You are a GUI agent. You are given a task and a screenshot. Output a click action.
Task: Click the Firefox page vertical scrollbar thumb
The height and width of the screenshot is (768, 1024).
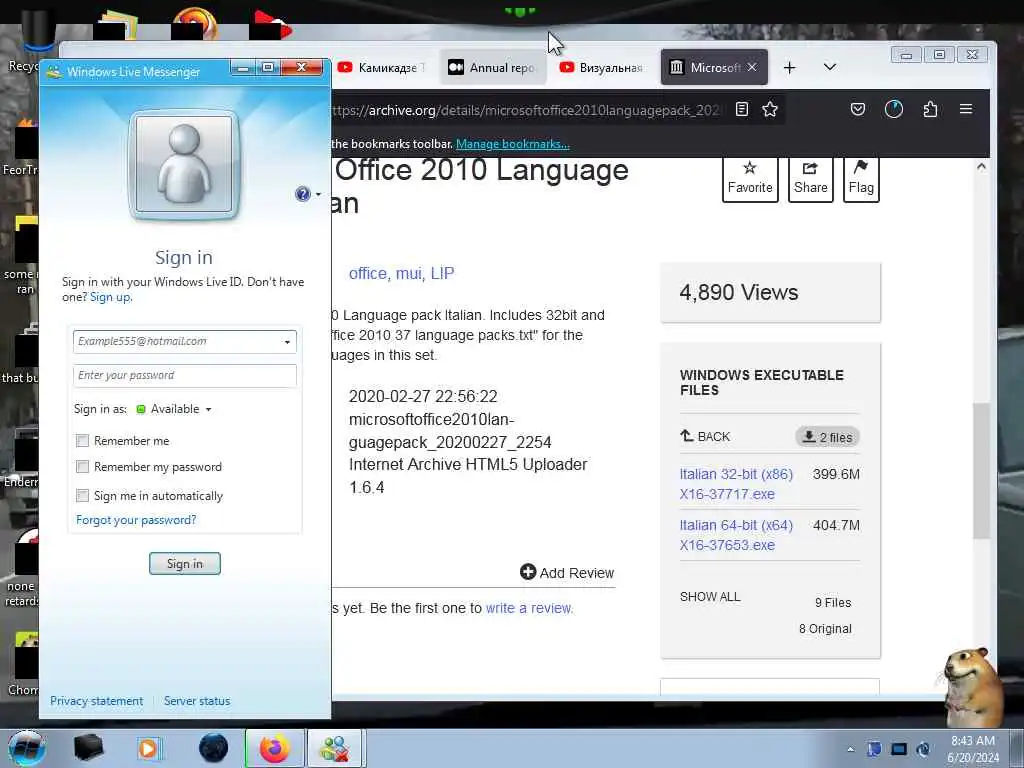coord(981,471)
